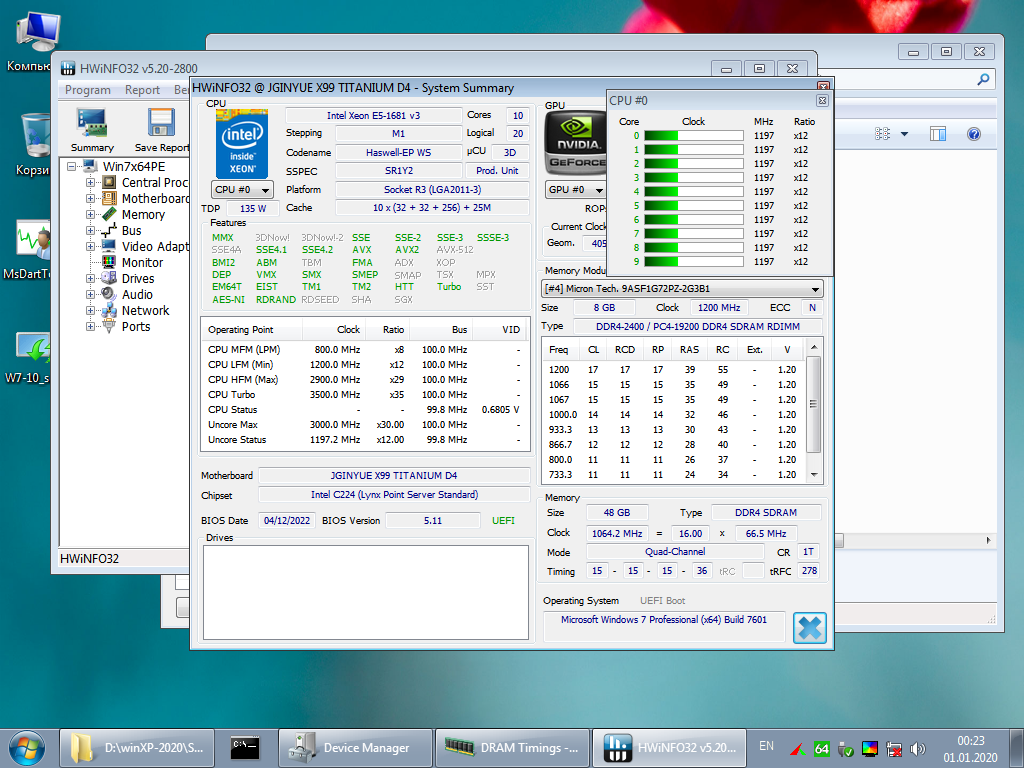The width and height of the screenshot is (1024, 768).
Task: Select the Network tree icon
Action: click(109, 310)
